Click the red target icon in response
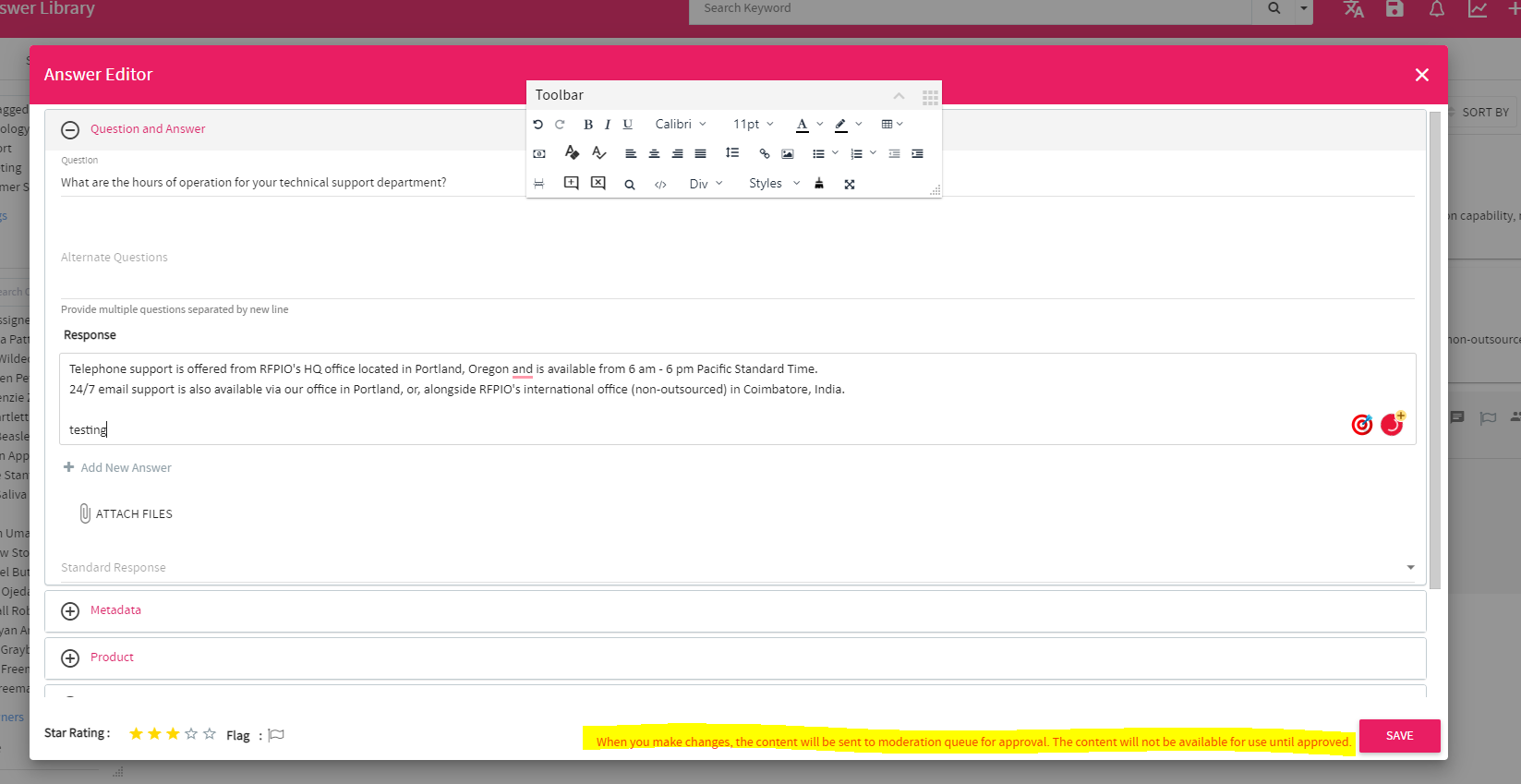 [x=1362, y=425]
